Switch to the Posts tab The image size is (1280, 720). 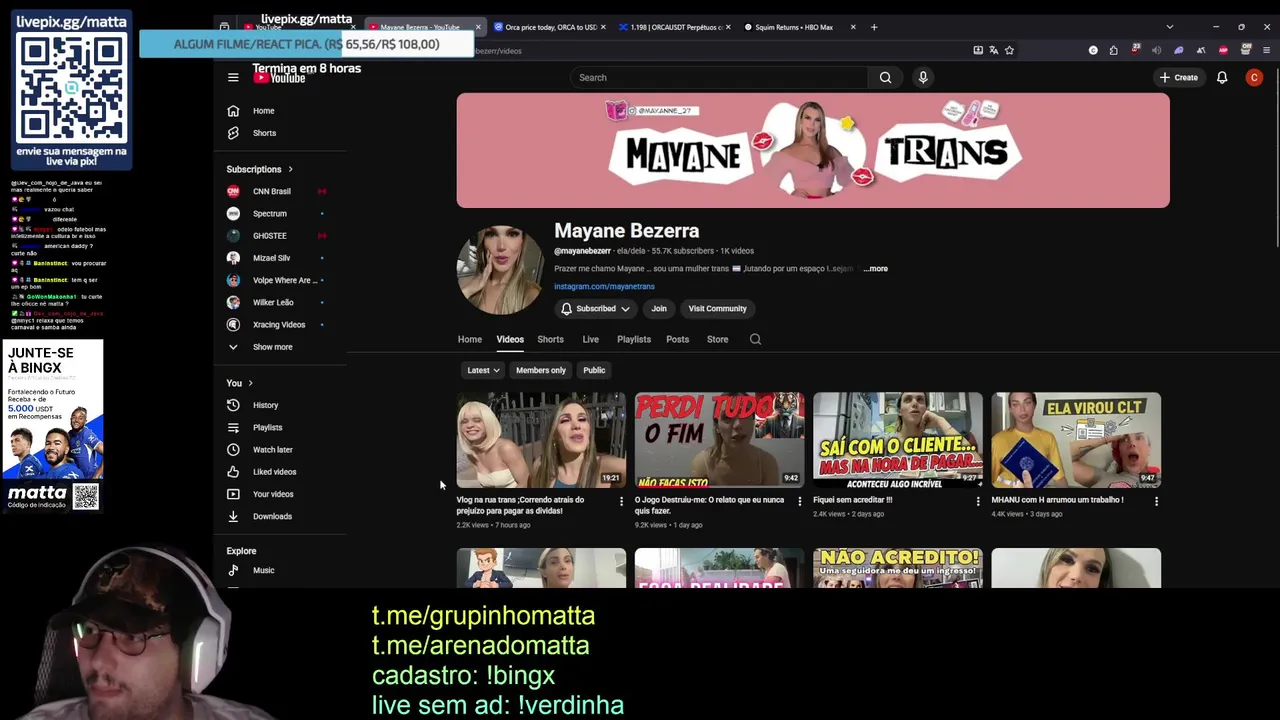pyautogui.click(x=677, y=339)
